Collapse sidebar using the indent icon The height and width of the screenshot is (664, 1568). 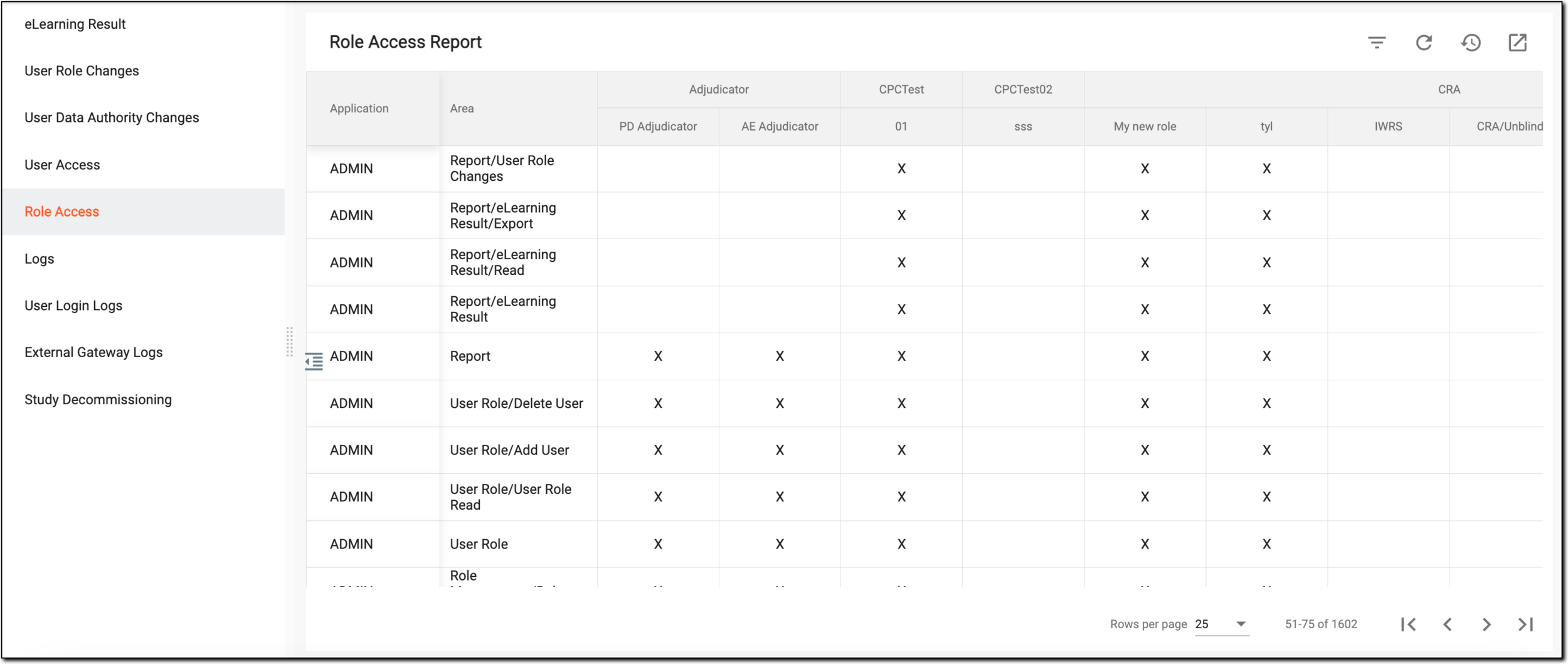click(x=314, y=361)
